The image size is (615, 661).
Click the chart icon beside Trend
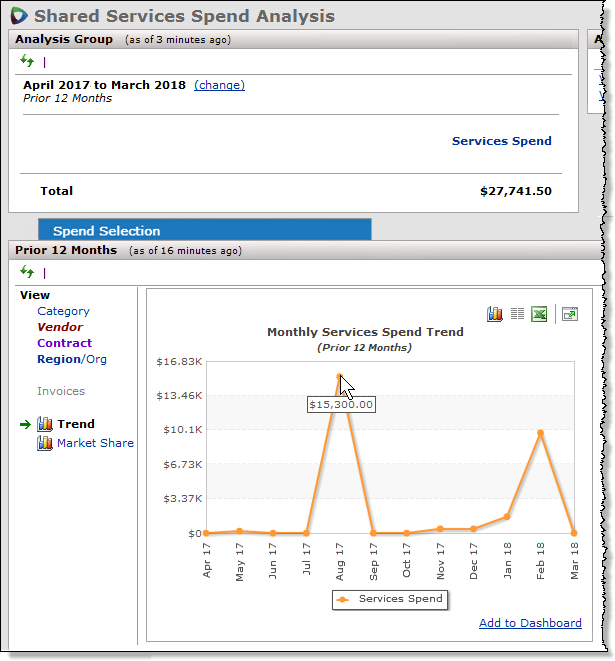[x=45, y=424]
